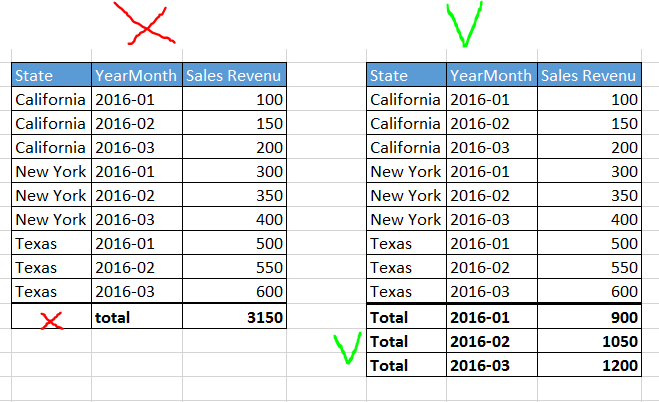
Task: Click the small green checkmark beside right totals
Action: 346,349
